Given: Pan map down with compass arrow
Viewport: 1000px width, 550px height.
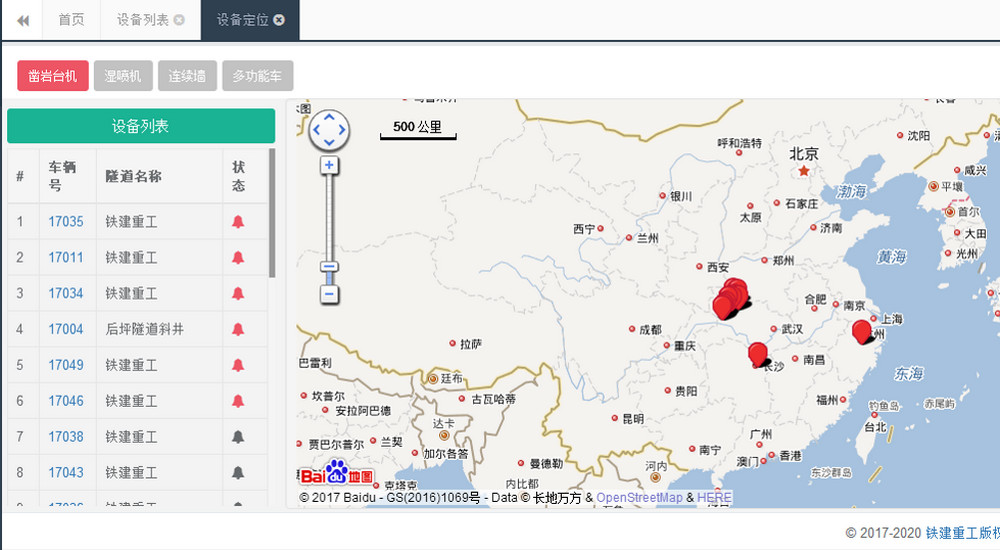Looking at the screenshot, I should pyautogui.click(x=329, y=142).
